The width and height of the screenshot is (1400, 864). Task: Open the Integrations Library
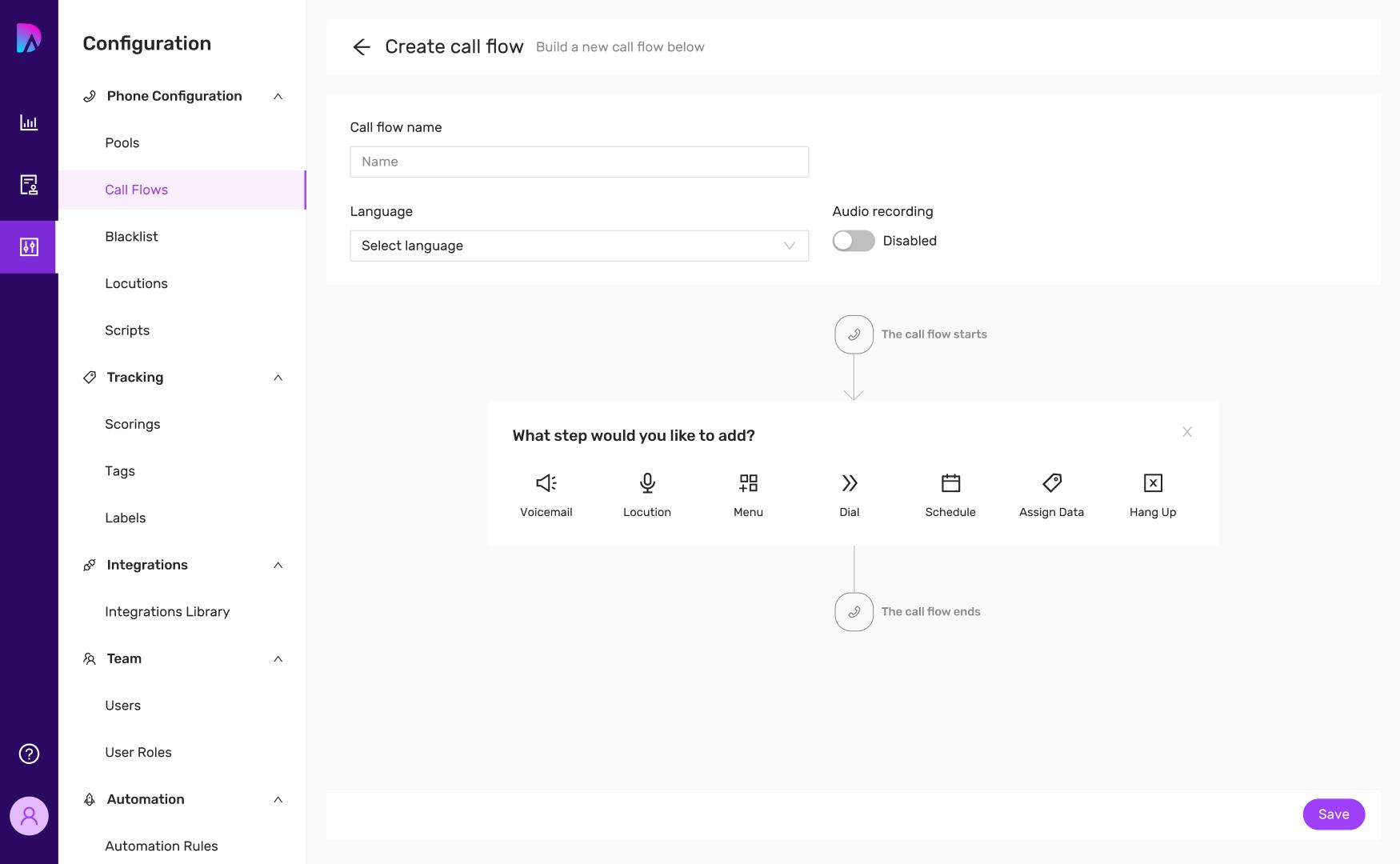coord(167,611)
